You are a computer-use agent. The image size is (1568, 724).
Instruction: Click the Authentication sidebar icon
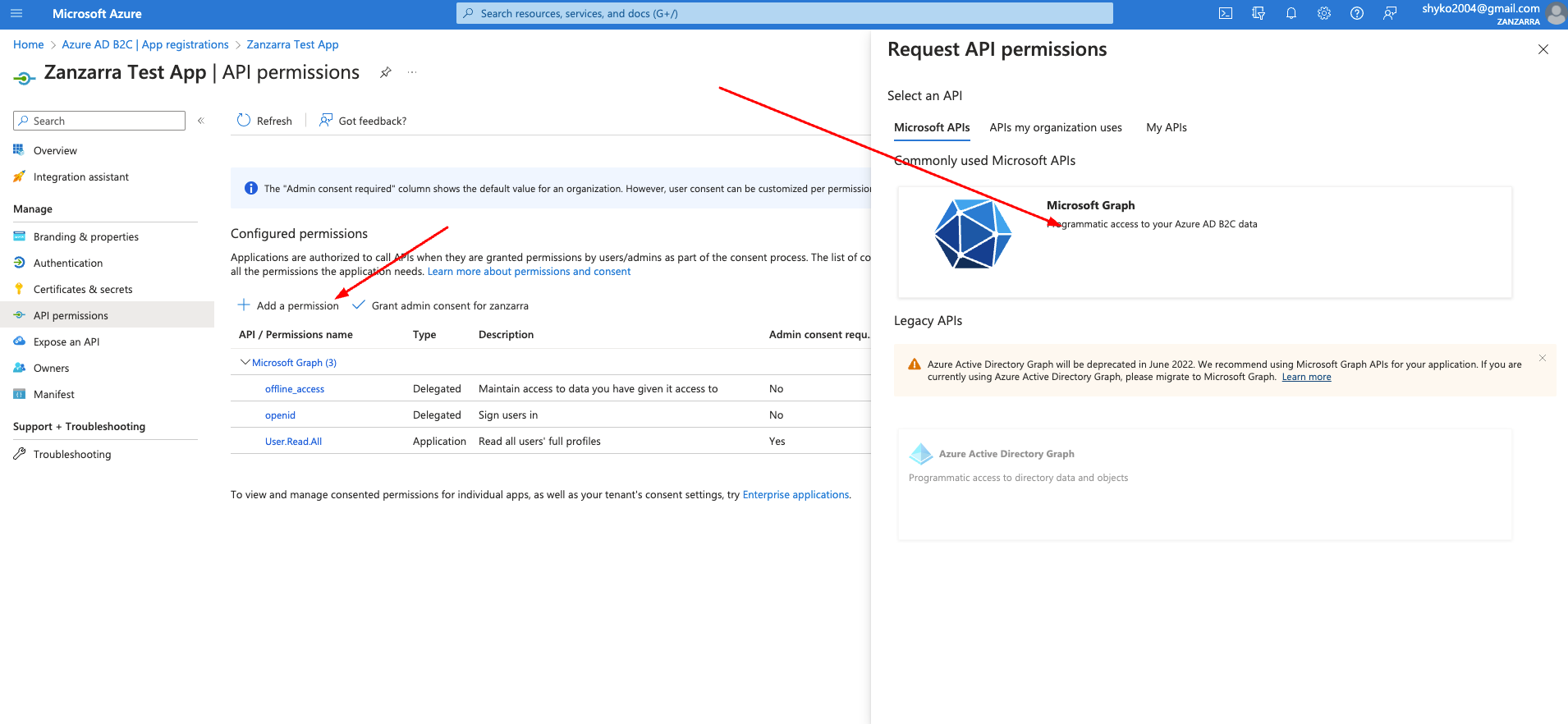click(x=19, y=263)
